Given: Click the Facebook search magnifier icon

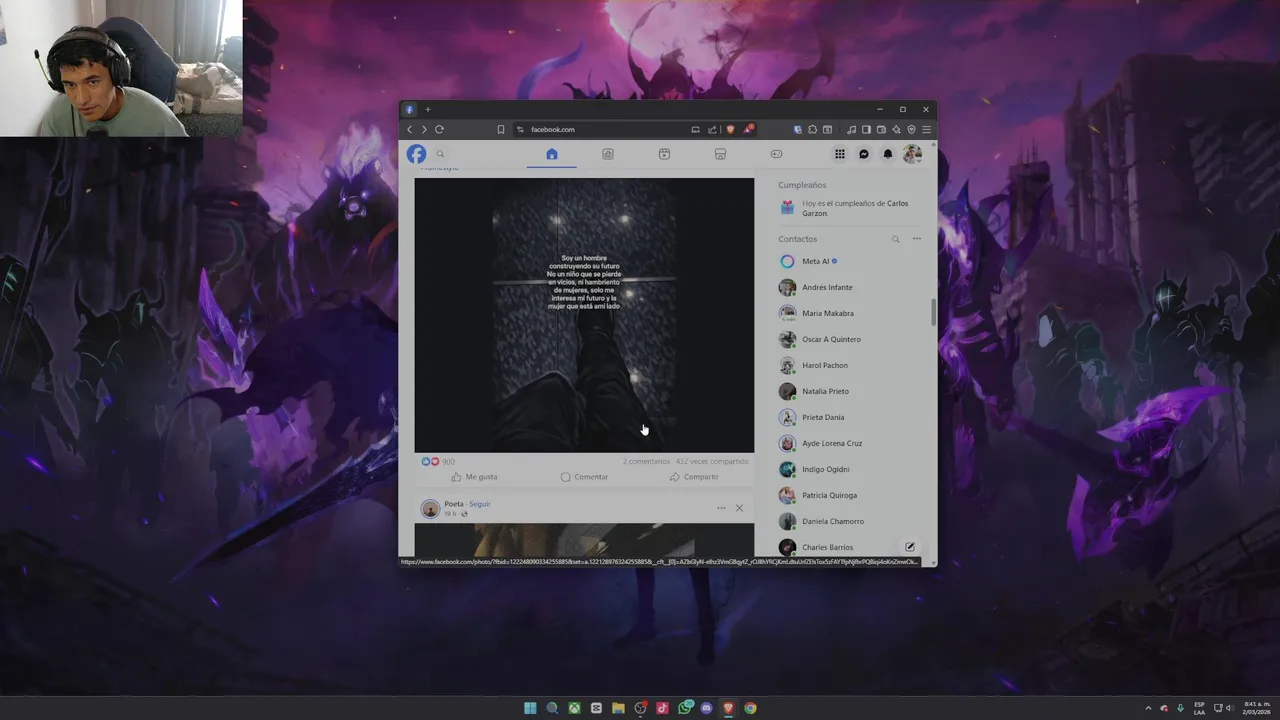Looking at the screenshot, I should coord(440,154).
